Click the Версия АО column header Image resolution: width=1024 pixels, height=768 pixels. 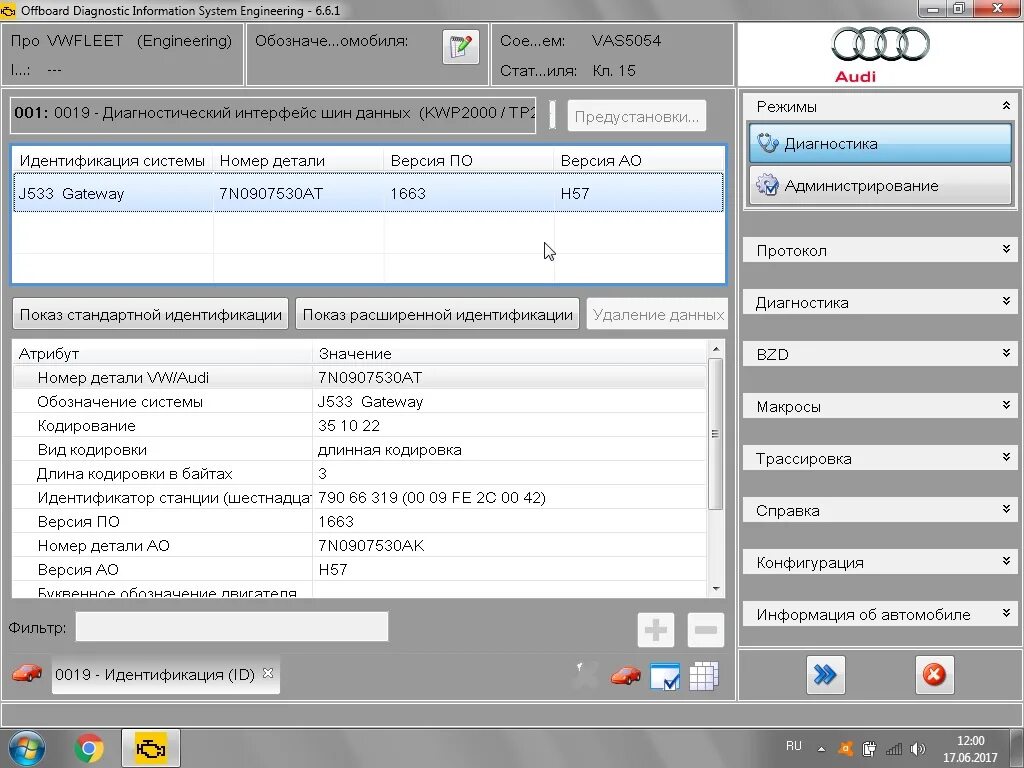click(x=639, y=161)
